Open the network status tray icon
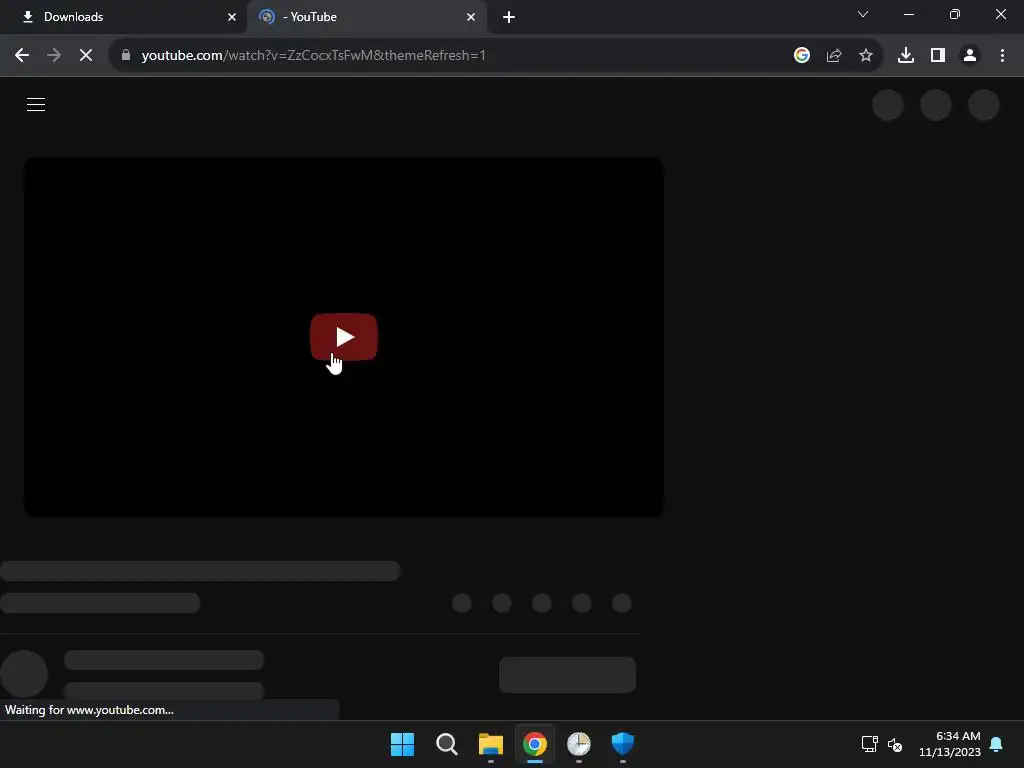 [870, 744]
